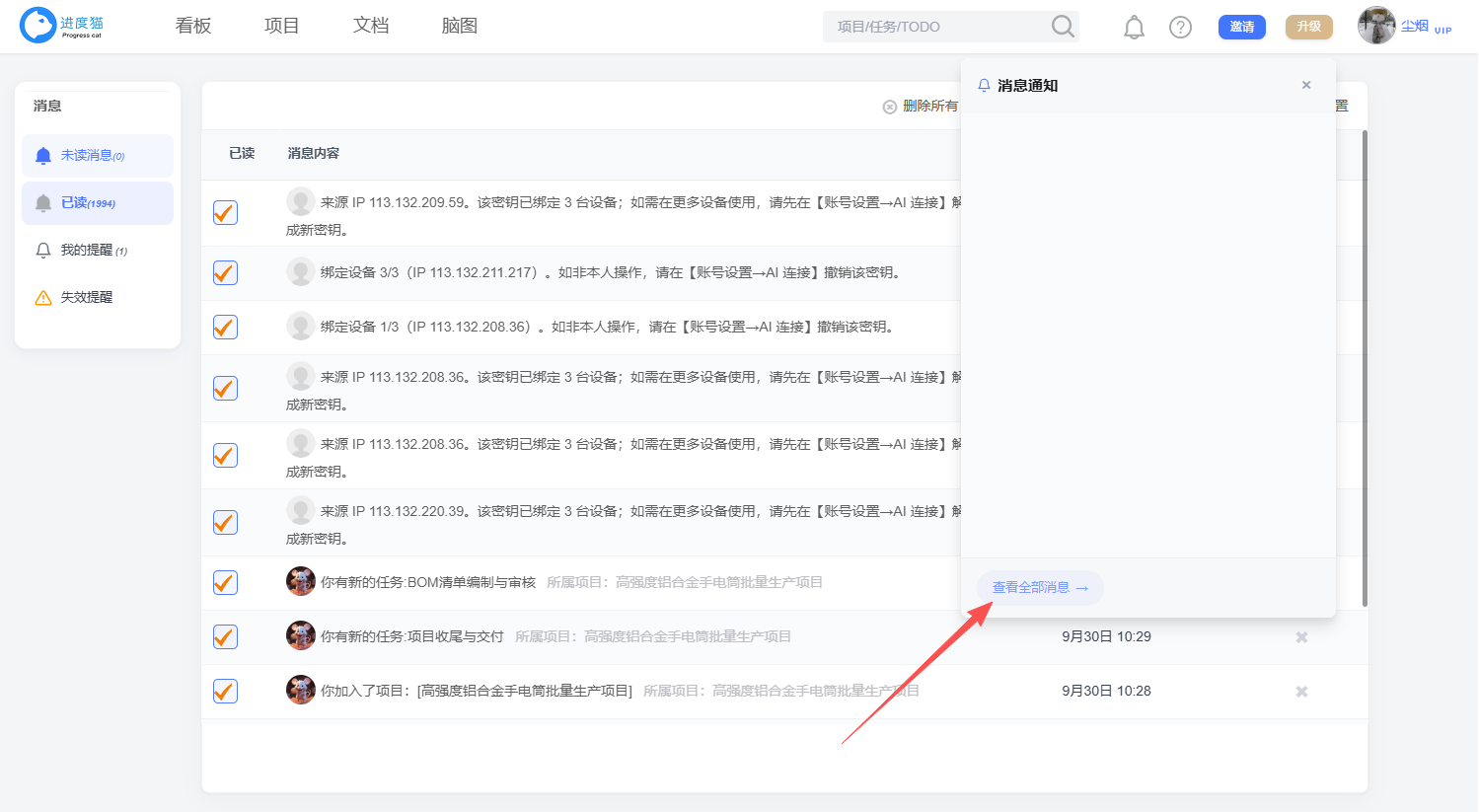1479x812 pixels.
Task: Click the 升级 upgrade button
Action: [x=1309, y=27]
